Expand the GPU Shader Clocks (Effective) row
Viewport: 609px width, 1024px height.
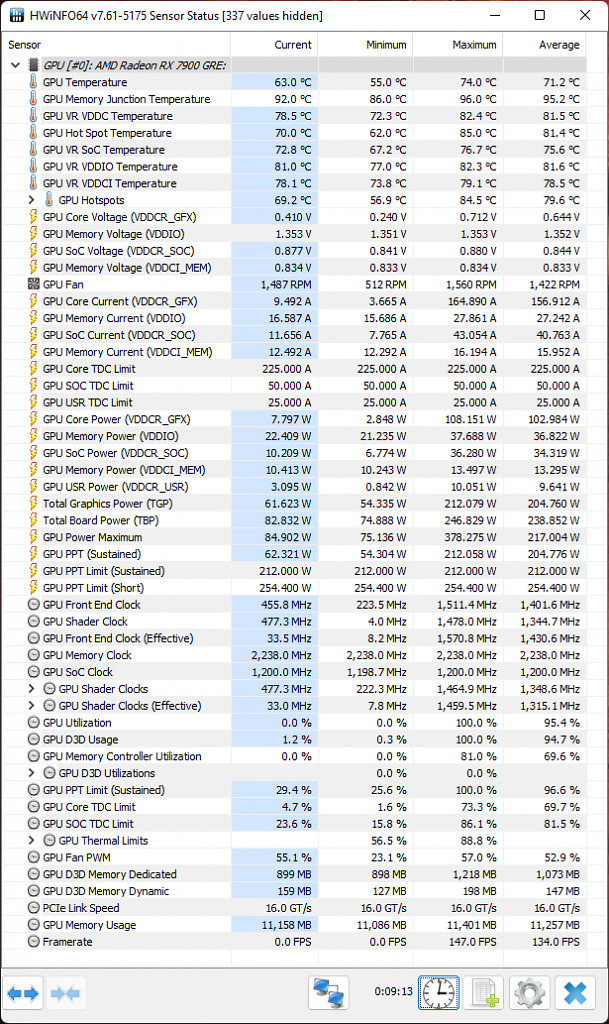[31, 705]
